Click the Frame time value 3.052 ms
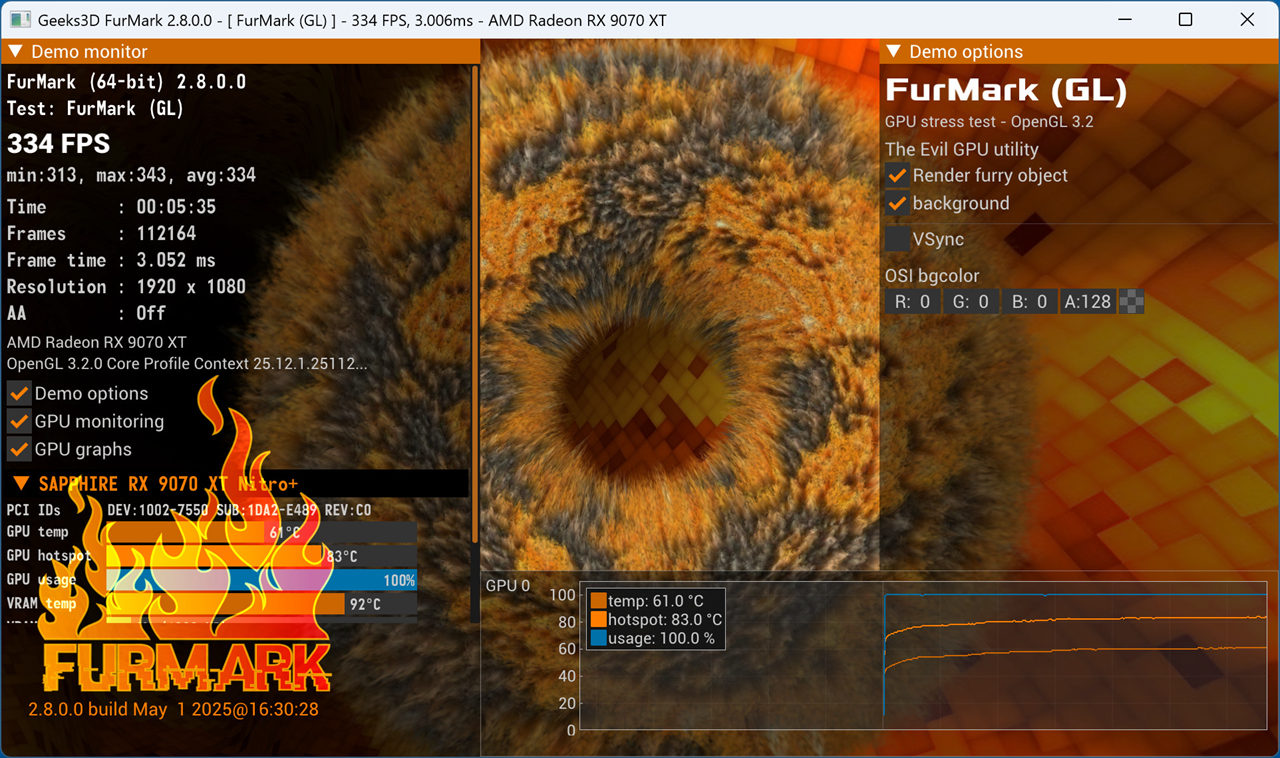The height and width of the screenshot is (758, 1280). click(176, 260)
